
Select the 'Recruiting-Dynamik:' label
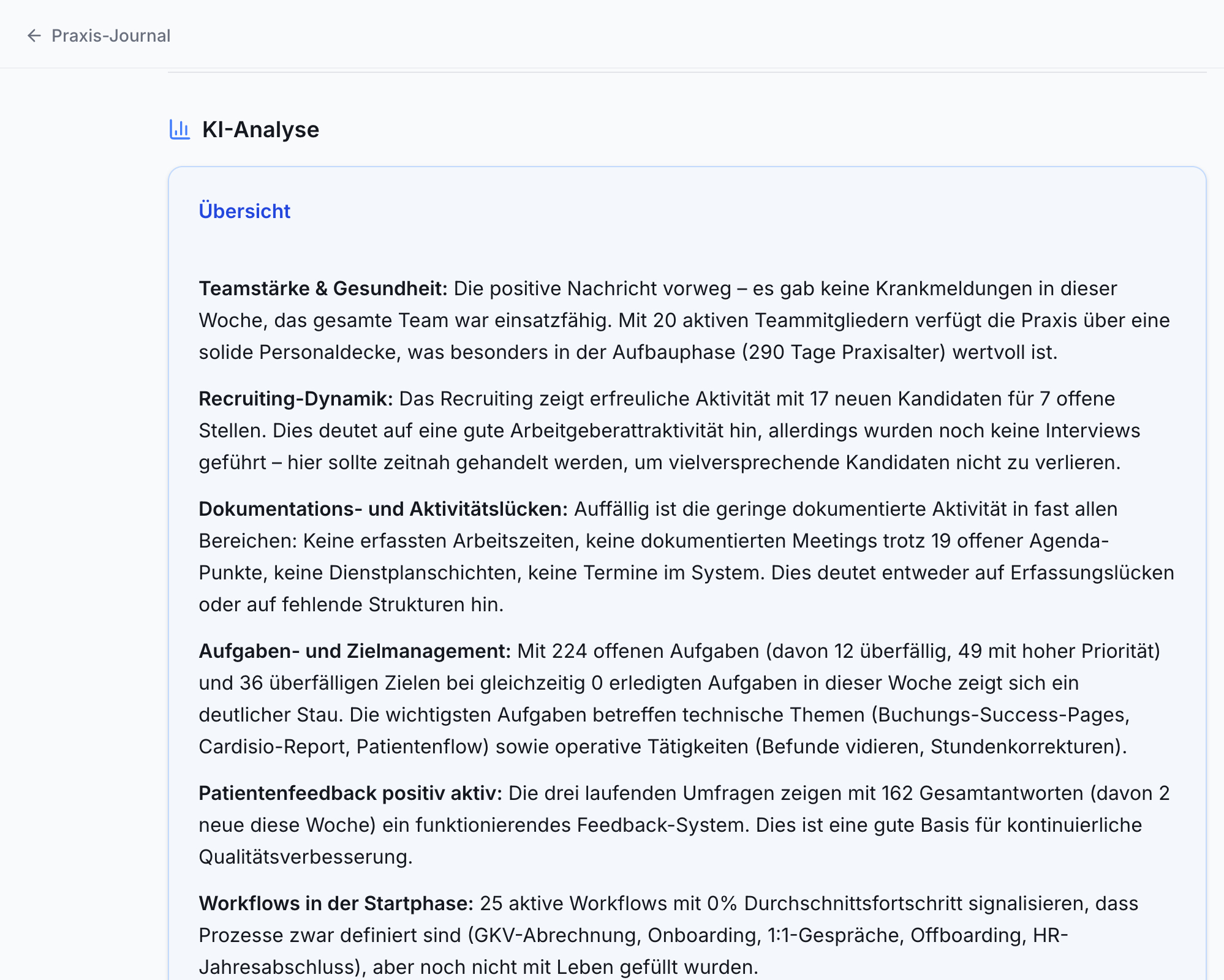(x=296, y=399)
